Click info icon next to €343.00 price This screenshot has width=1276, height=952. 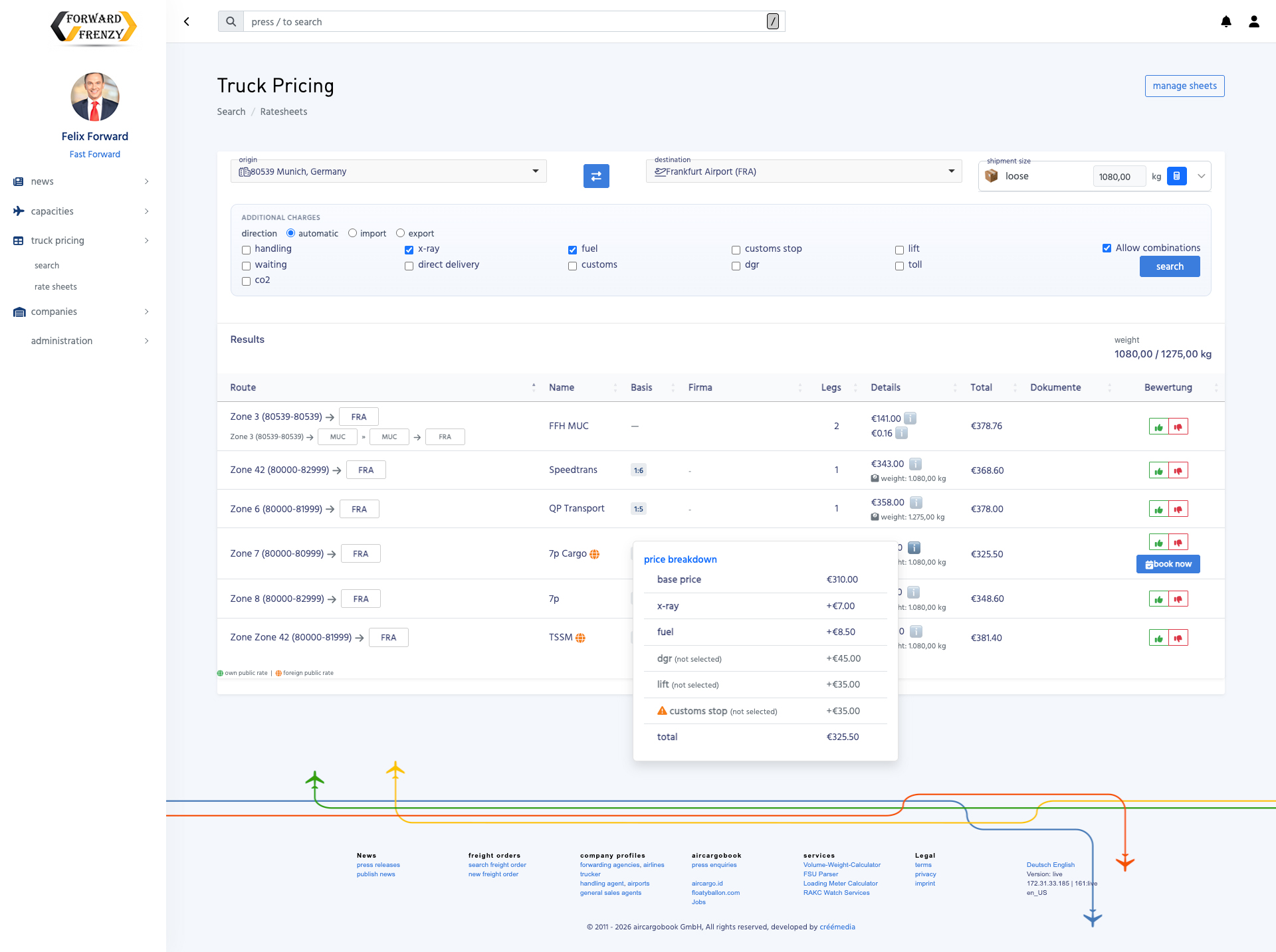[x=915, y=464]
